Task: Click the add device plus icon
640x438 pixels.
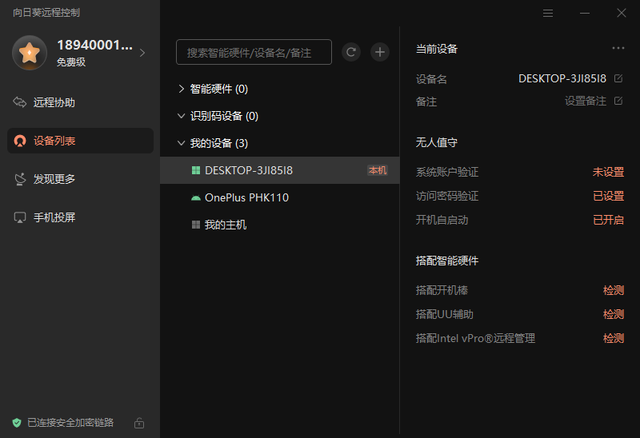Action: click(x=380, y=52)
